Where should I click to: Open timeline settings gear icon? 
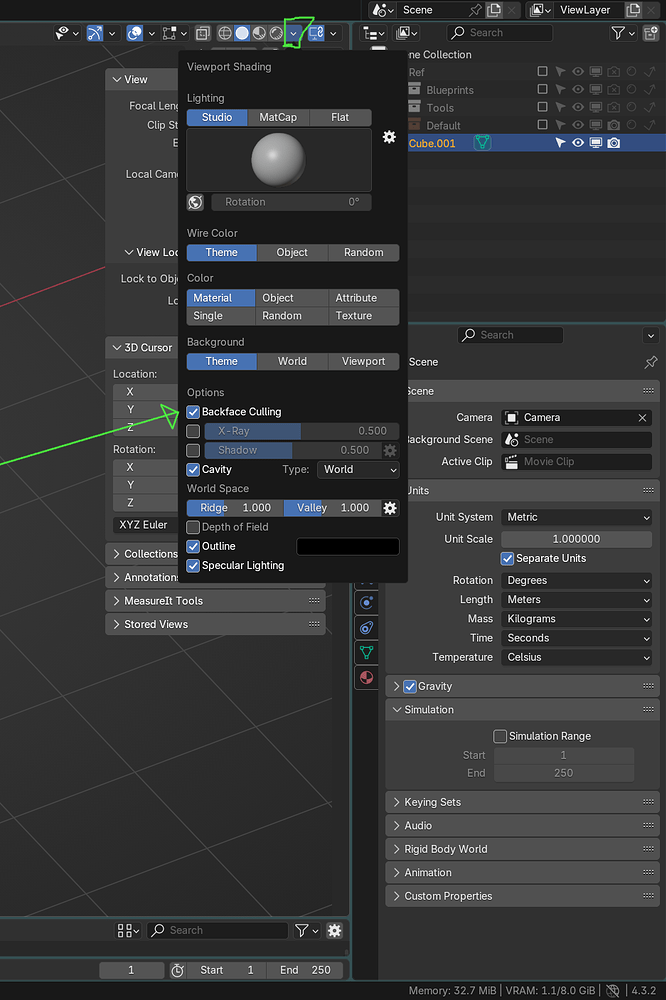click(334, 930)
